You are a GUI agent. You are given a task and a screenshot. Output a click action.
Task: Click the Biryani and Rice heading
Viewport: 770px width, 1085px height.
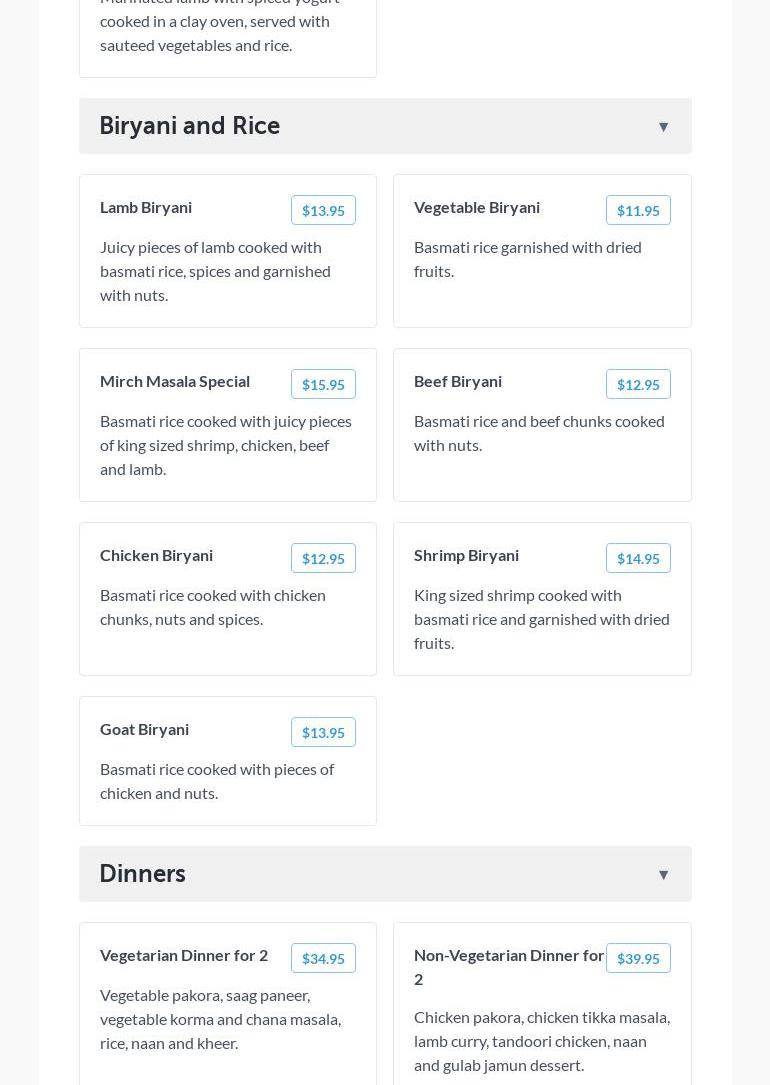[x=190, y=126]
